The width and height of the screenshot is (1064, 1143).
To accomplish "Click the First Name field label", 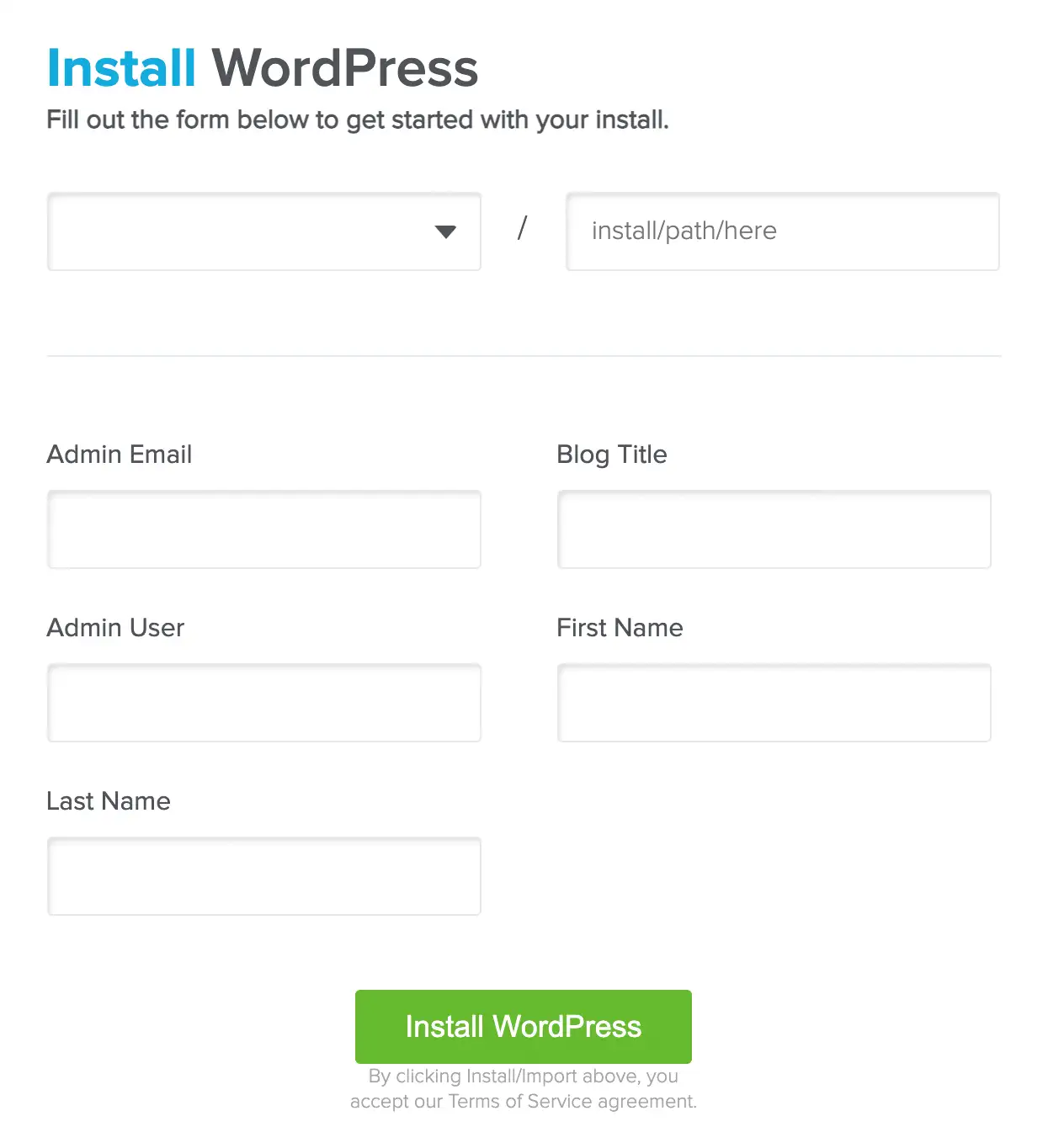I will coord(620,628).
